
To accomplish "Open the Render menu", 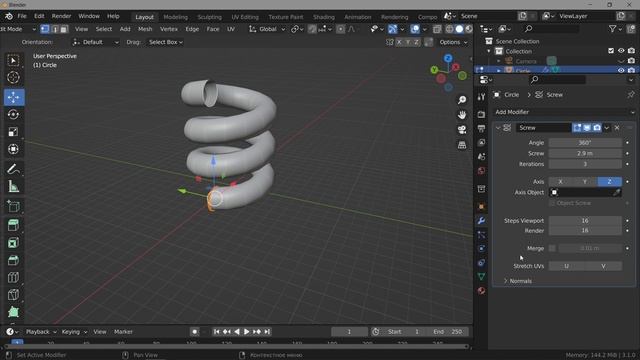I will [x=61, y=16].
